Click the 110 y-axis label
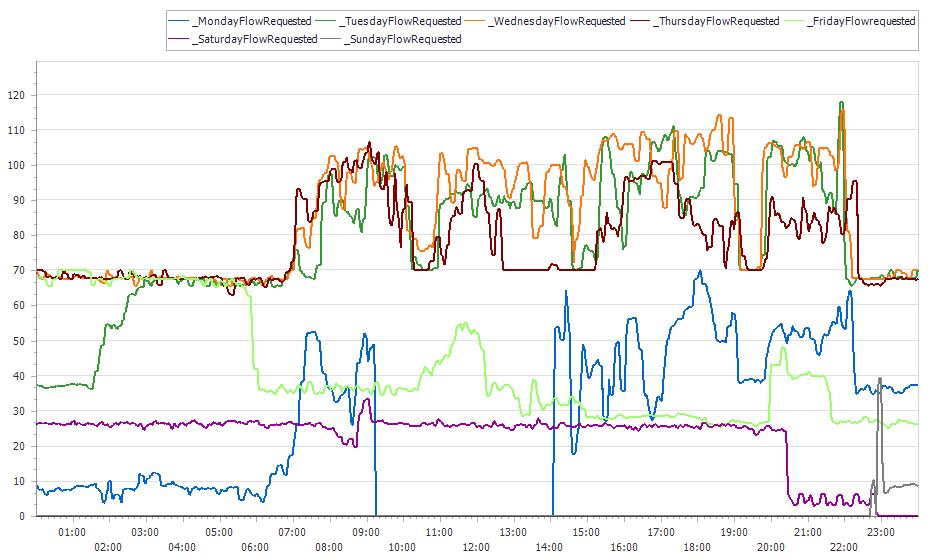Image resolution: width=928 pixels, height=559 pixels. (x=17, y=130)
